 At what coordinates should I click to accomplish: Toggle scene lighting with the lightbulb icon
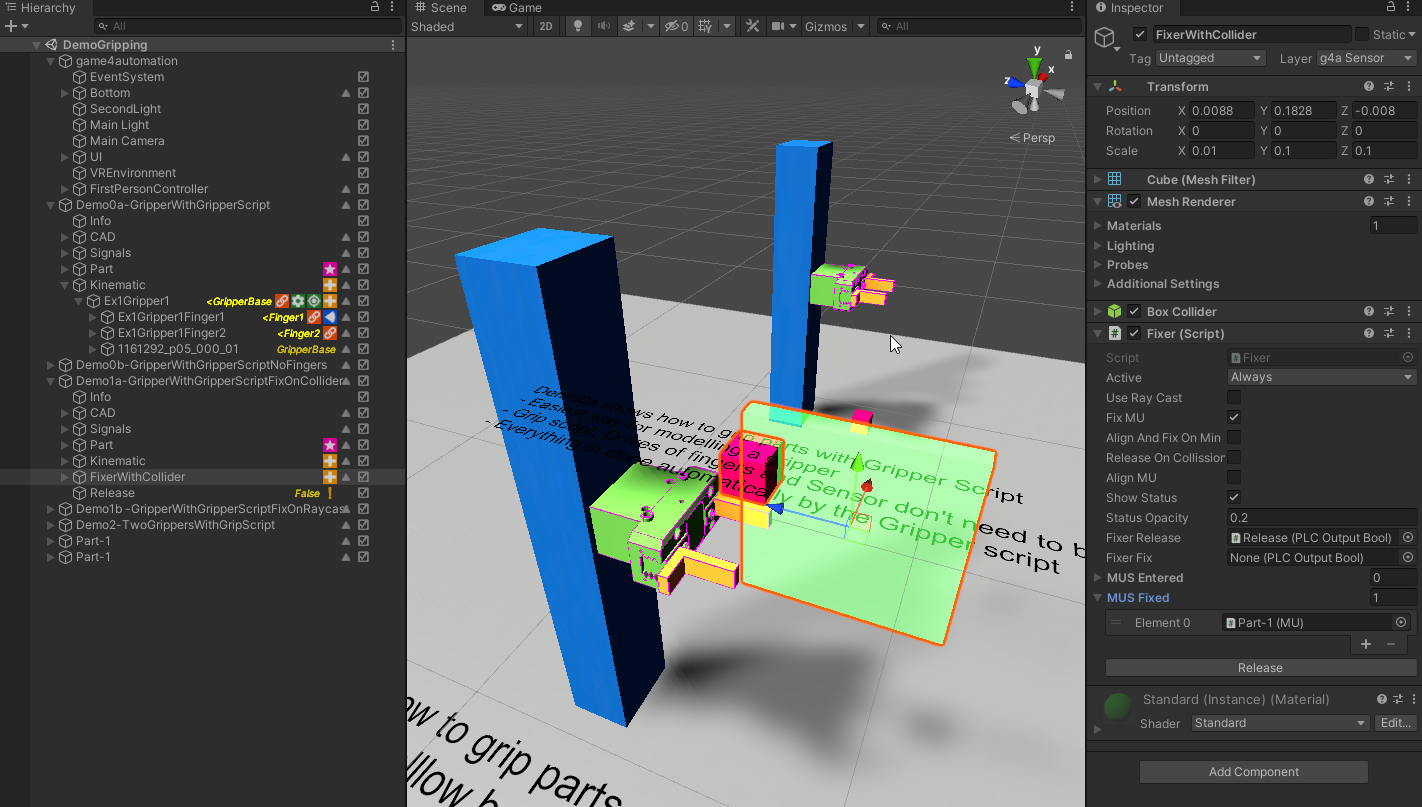577,27
